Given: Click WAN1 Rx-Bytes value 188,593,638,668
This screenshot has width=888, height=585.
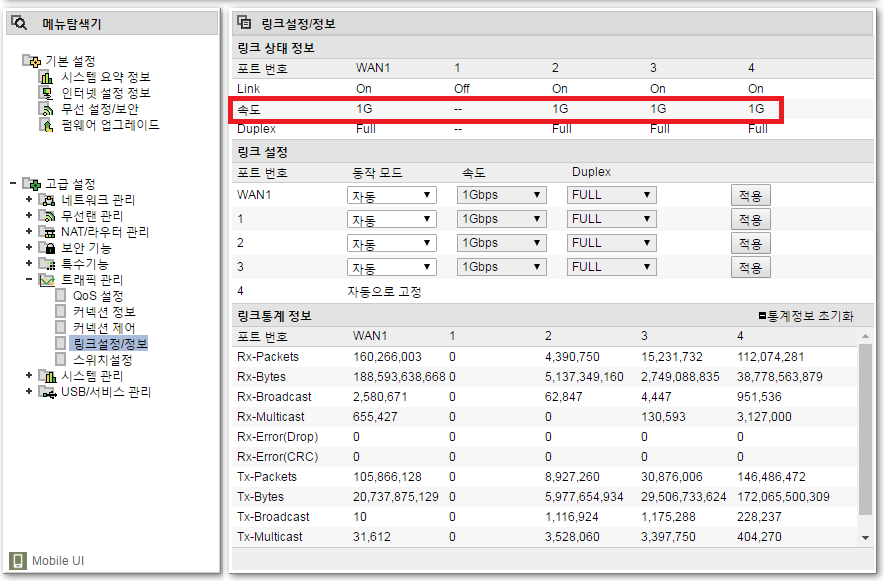Looking at the screenshot, I should click(x=399, y=377).
